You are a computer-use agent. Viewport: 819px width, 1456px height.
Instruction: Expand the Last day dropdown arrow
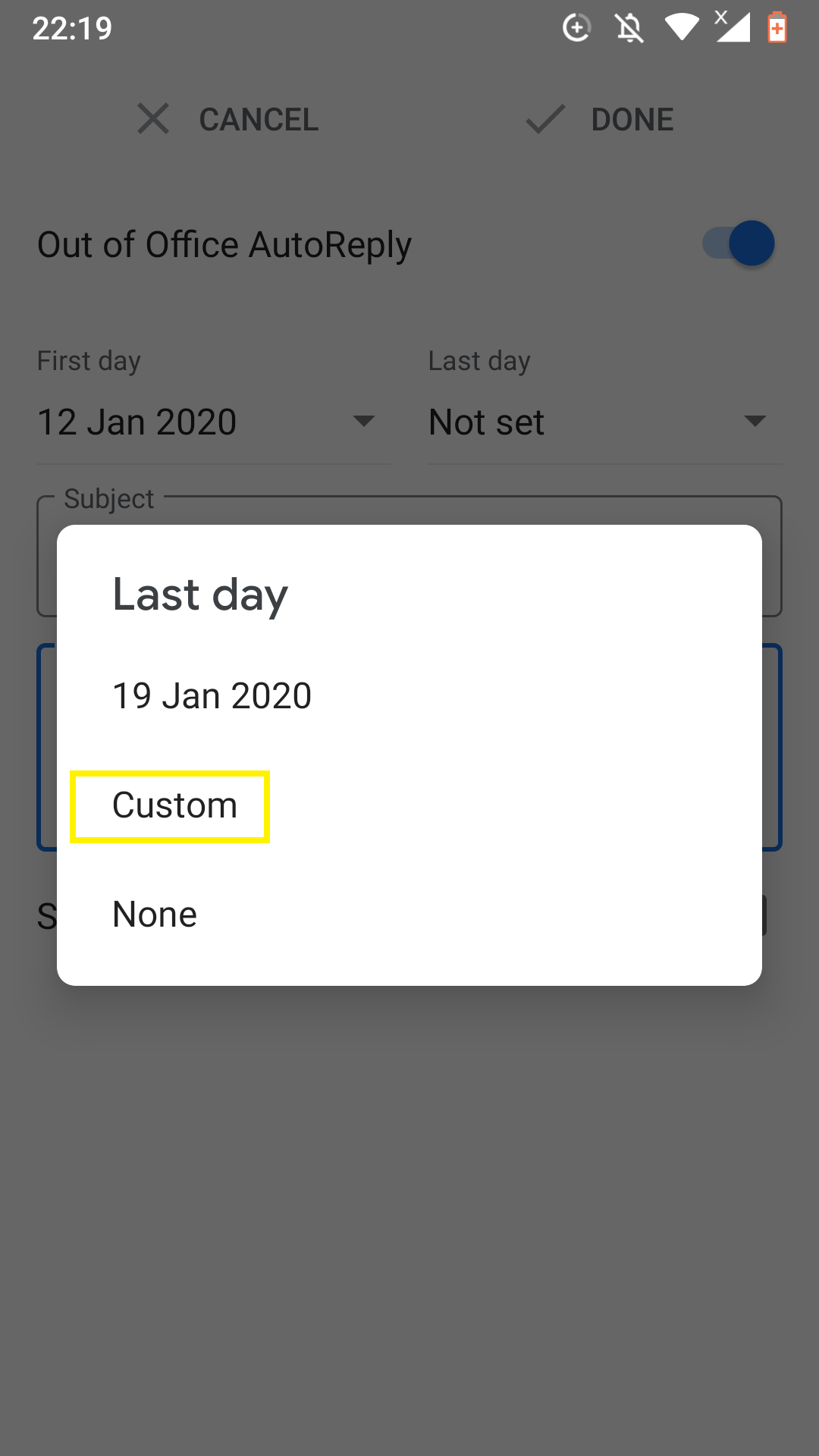point(755,421)
